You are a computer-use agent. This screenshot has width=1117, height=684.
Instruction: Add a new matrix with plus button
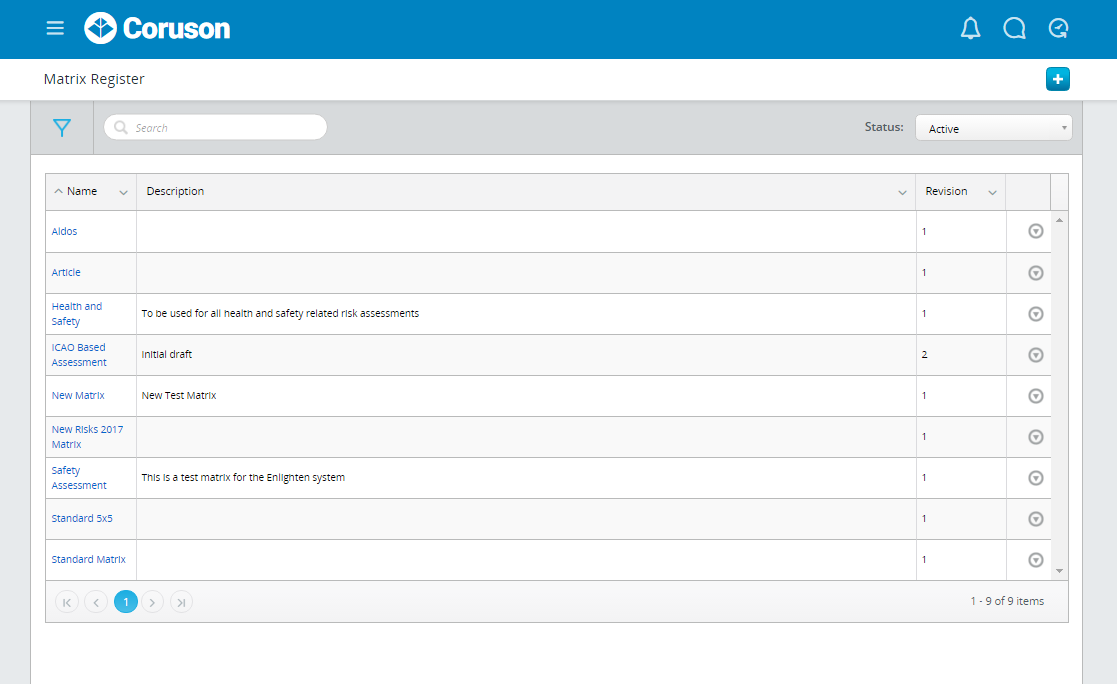(x=1058, y=79)
